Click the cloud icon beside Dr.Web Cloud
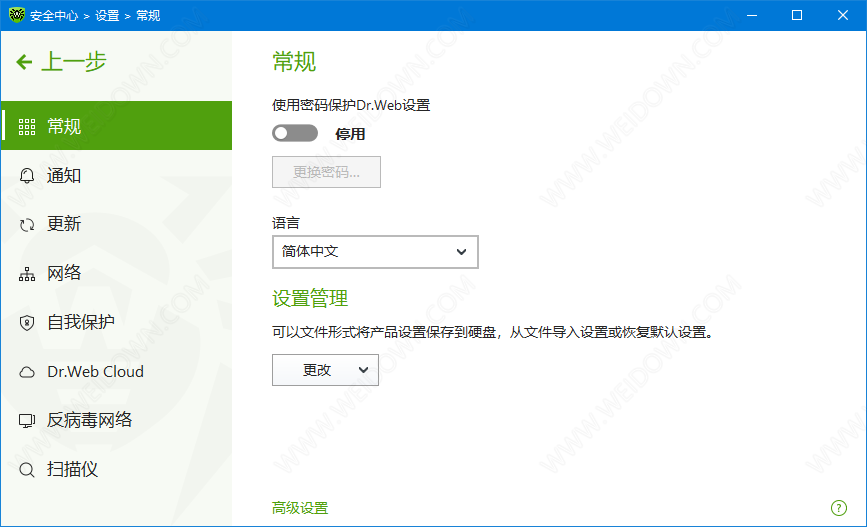Screen dimensions: 867x527 click(27, 372)
